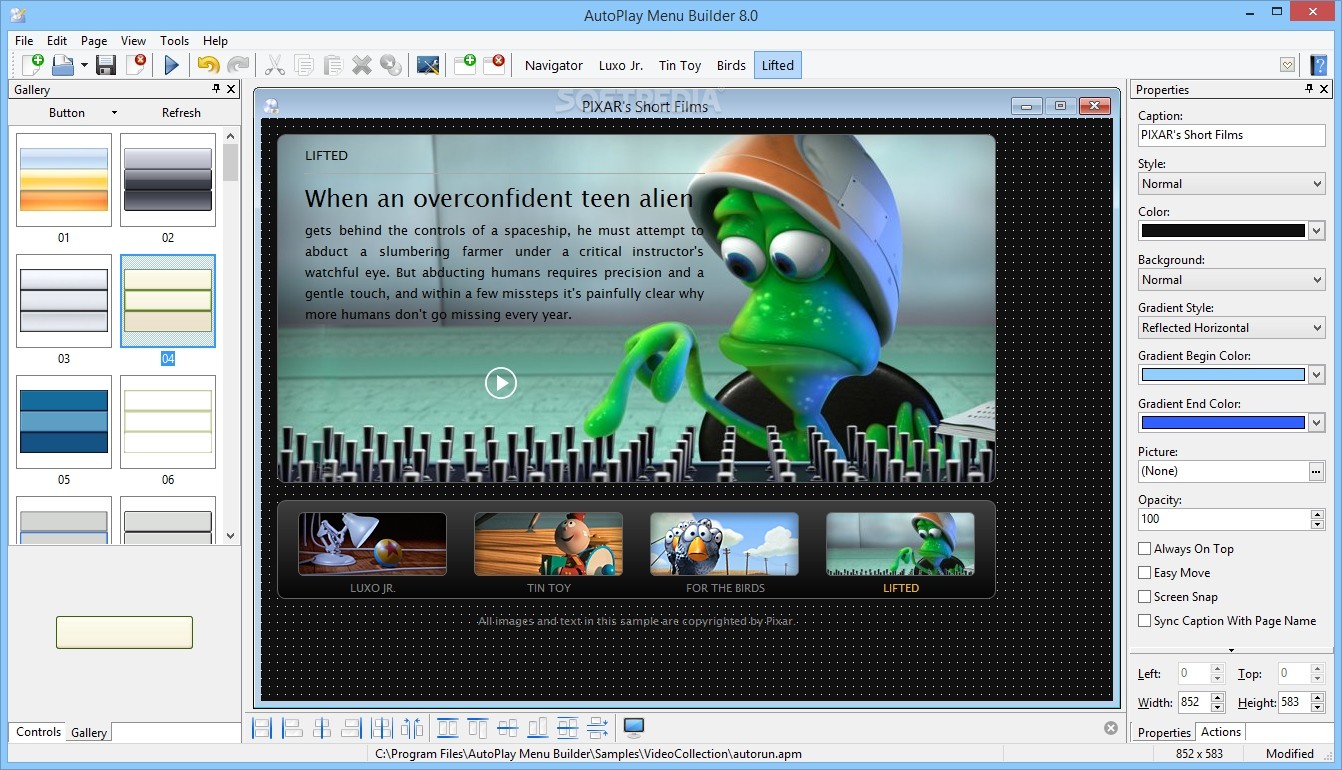Close project with red X page icon
The width and height of the screenshot is (1342, 770).
tap(137, 65)
